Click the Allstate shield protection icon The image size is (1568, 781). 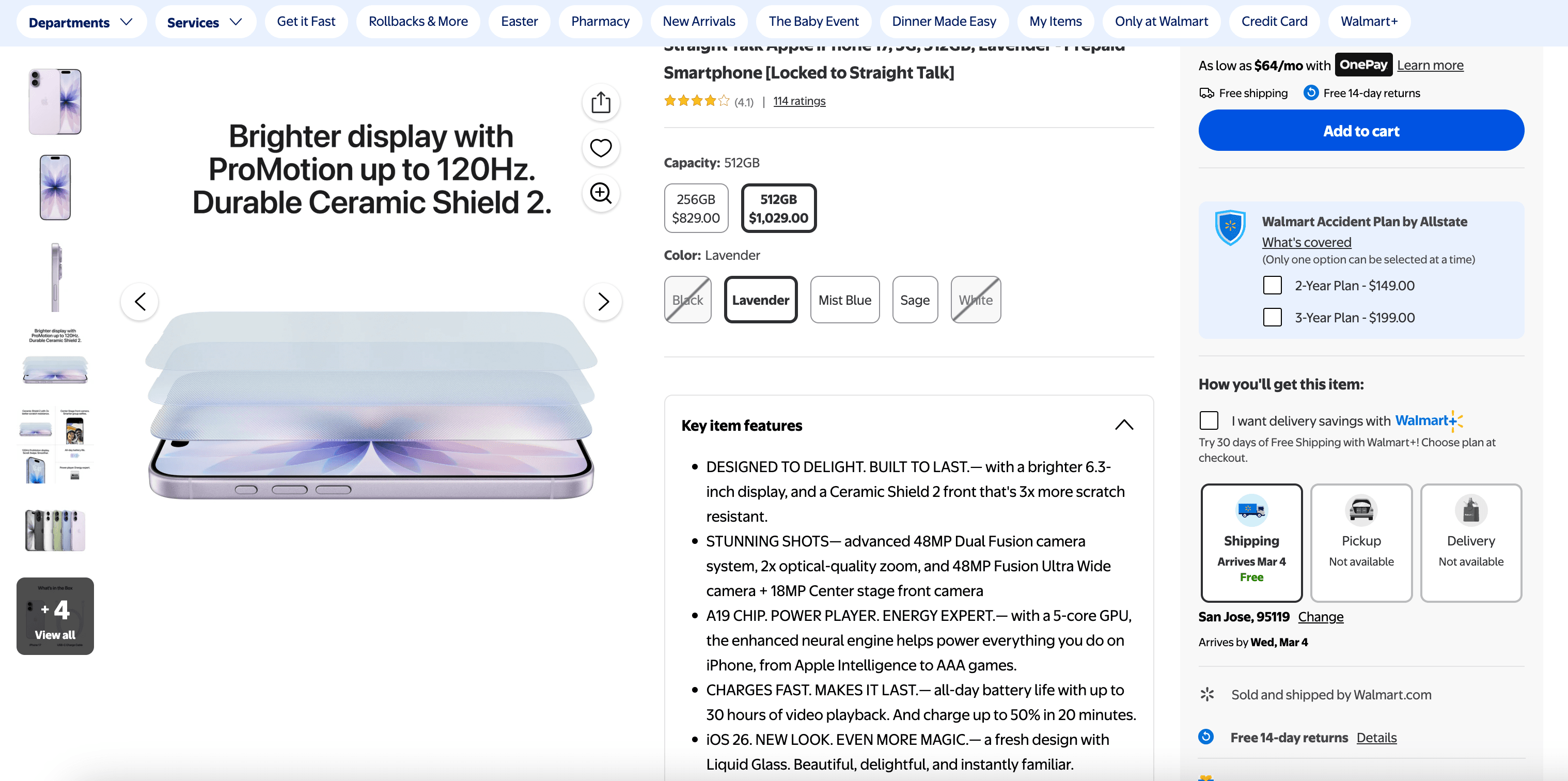point(1230,229)
